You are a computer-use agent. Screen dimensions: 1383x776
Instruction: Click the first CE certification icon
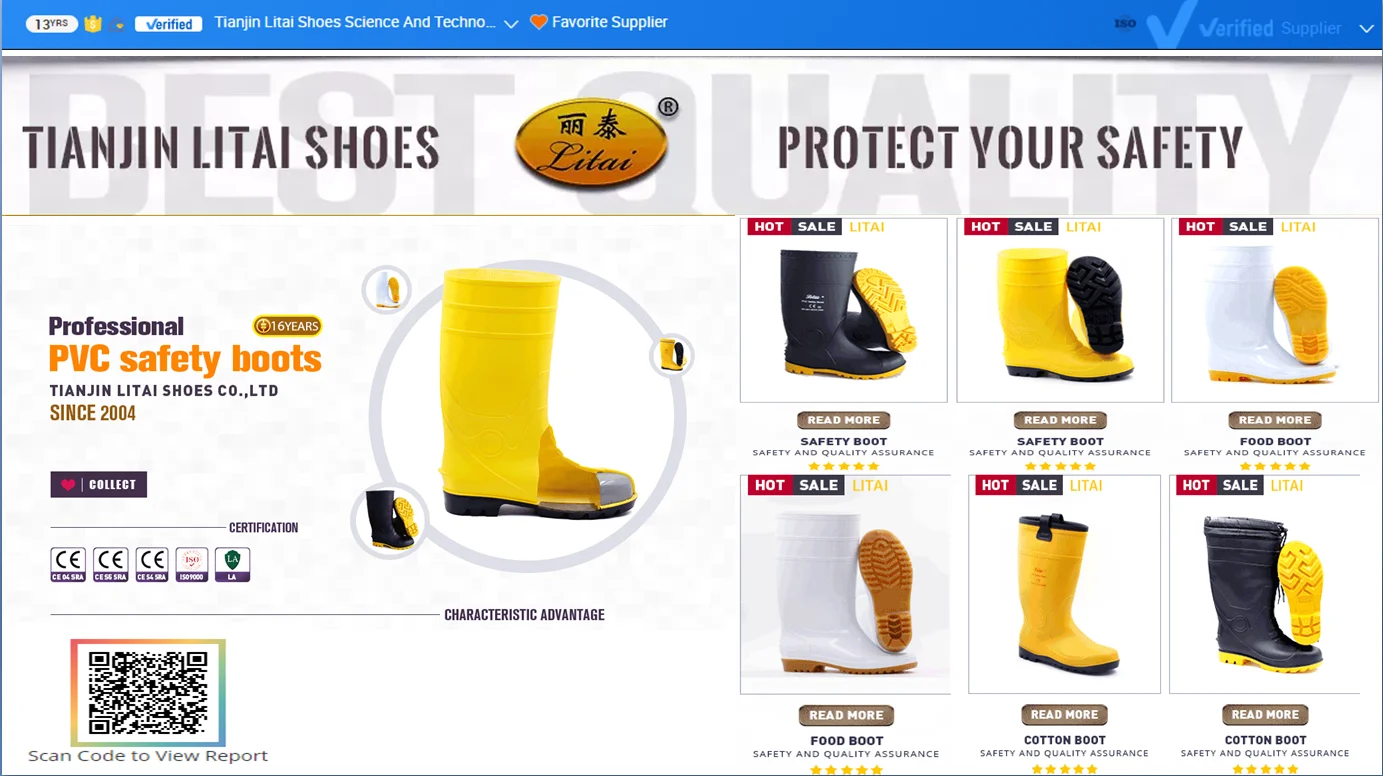[69, 565]
